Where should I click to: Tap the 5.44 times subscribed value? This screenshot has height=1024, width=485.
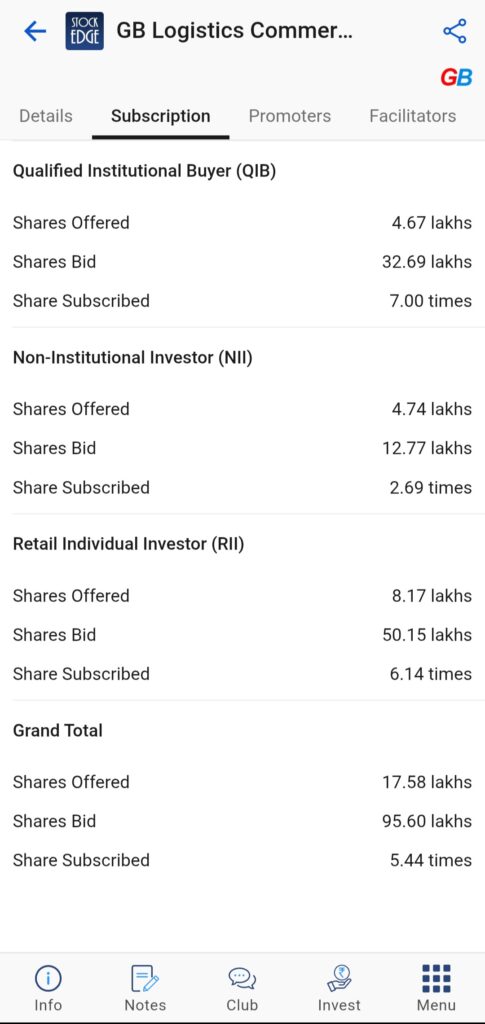tap(431, 860)
